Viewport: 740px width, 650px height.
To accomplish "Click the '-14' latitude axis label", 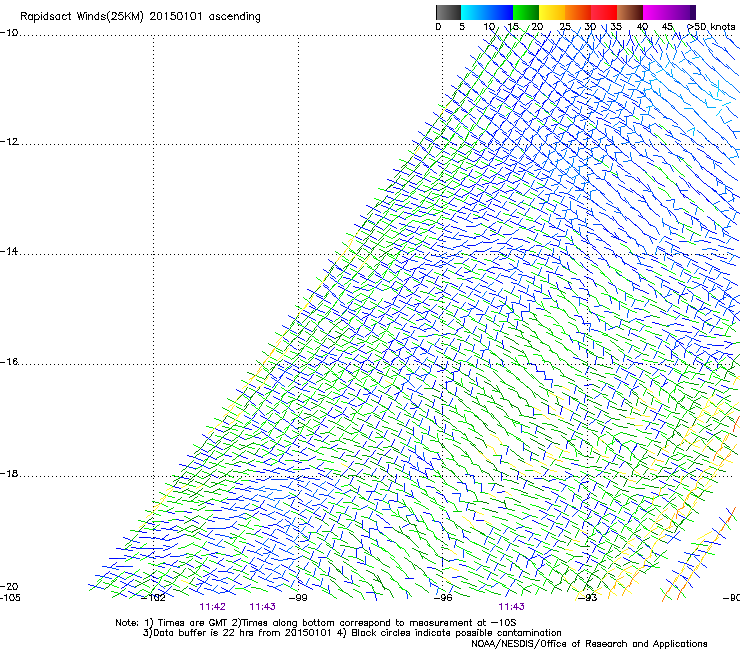I will (9, 251).
